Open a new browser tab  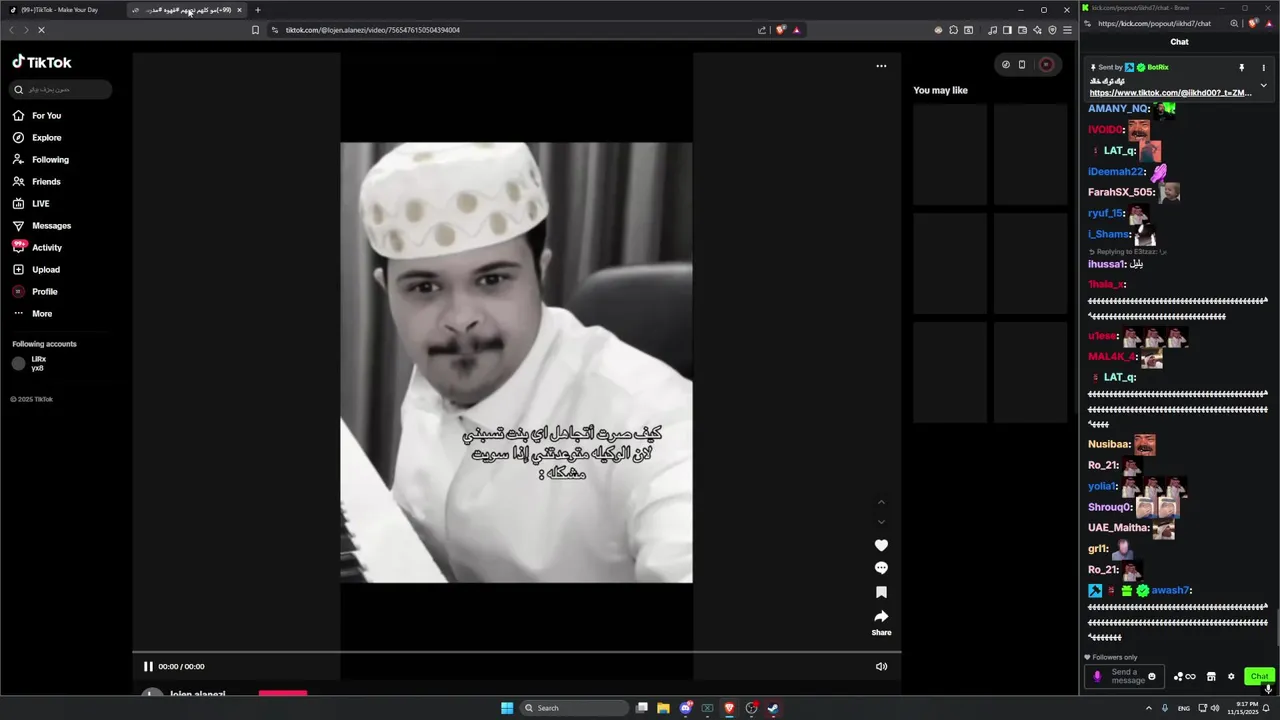pos(258,10)
